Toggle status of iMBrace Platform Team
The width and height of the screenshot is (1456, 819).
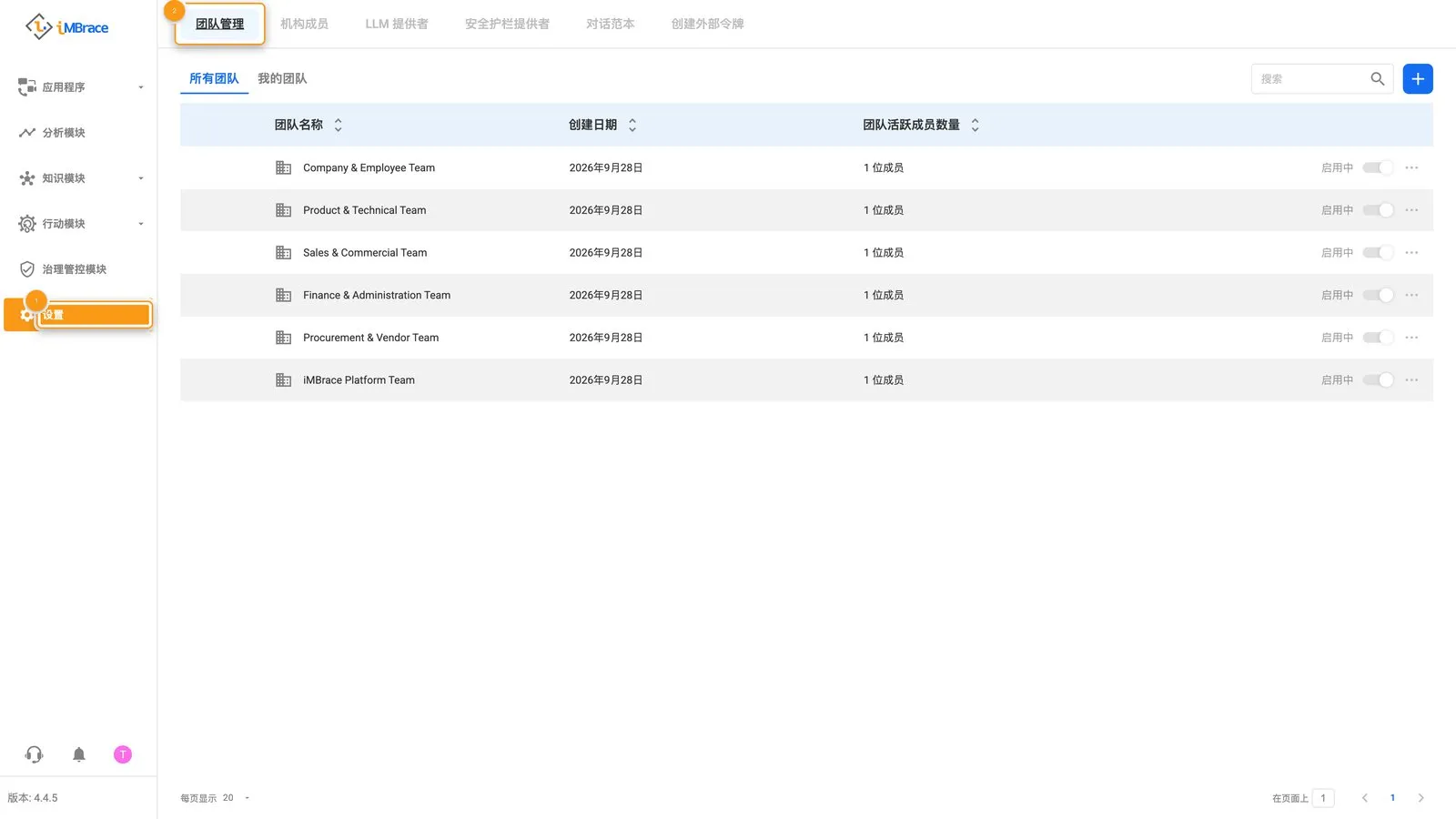[1378, 380]
